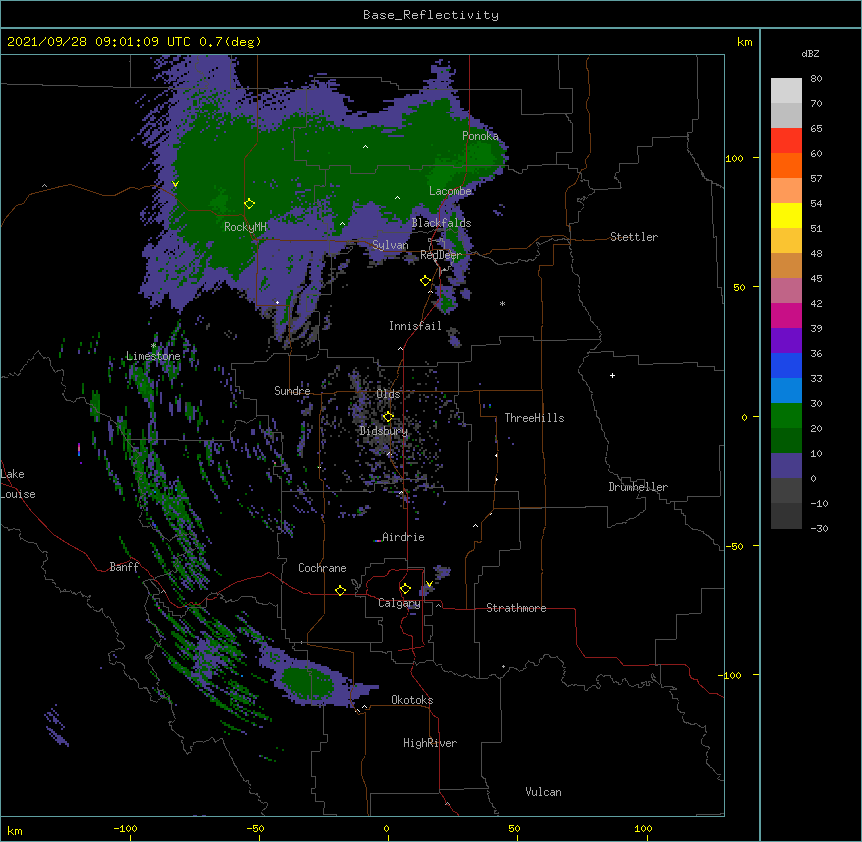862x842 pixels.
Task: Select the 54 dBZ yellow color swatch
Action: (x=786, y=215)
